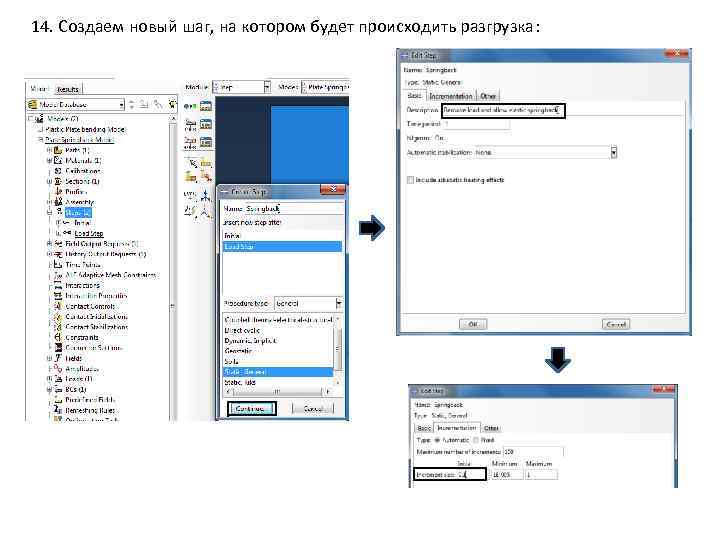720x540 pixels.
Task: Select Load Step in insert-after list
Action: [x=282, y=247]
